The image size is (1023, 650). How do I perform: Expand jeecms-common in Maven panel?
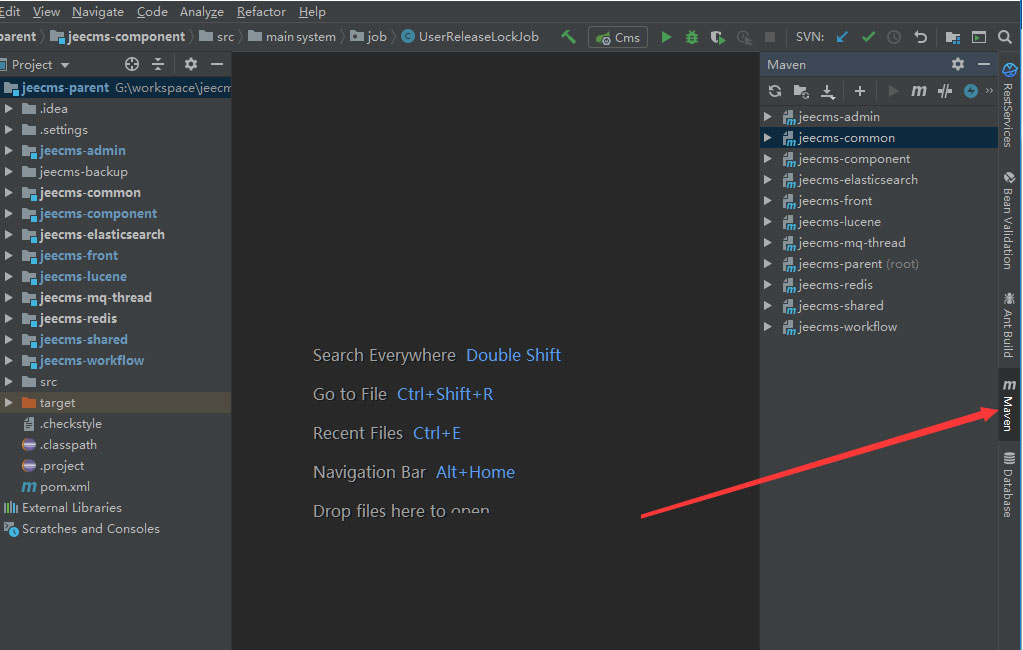[x=768, y=138]
